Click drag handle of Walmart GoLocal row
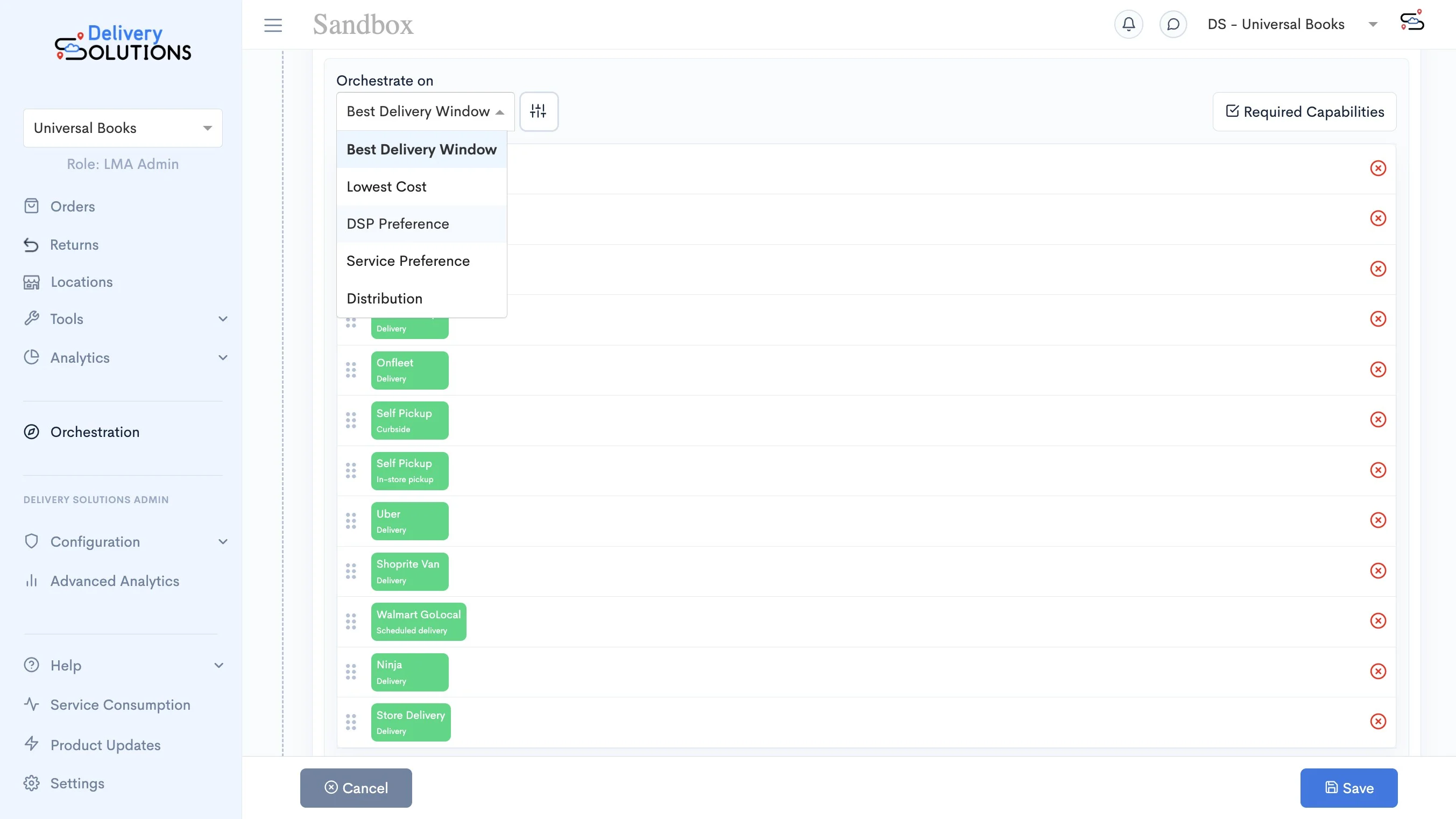Viewport: 1456px width, 819px height. click(351, 622)
